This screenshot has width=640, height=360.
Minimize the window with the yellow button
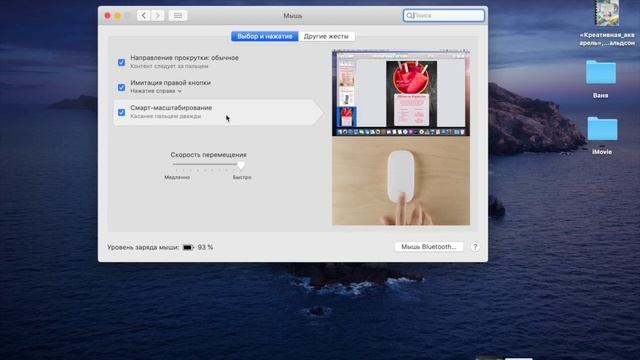pyautogui.click(x=118, y=16)
